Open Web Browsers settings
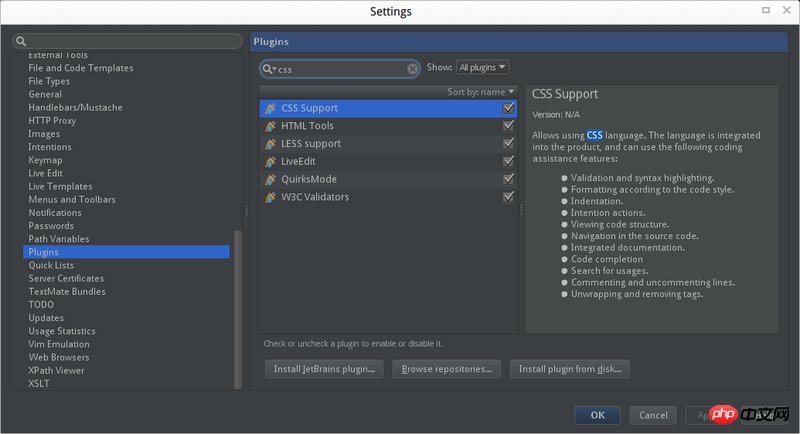The image size is (800, 434). pyautogui.click(x=59, y=358)
